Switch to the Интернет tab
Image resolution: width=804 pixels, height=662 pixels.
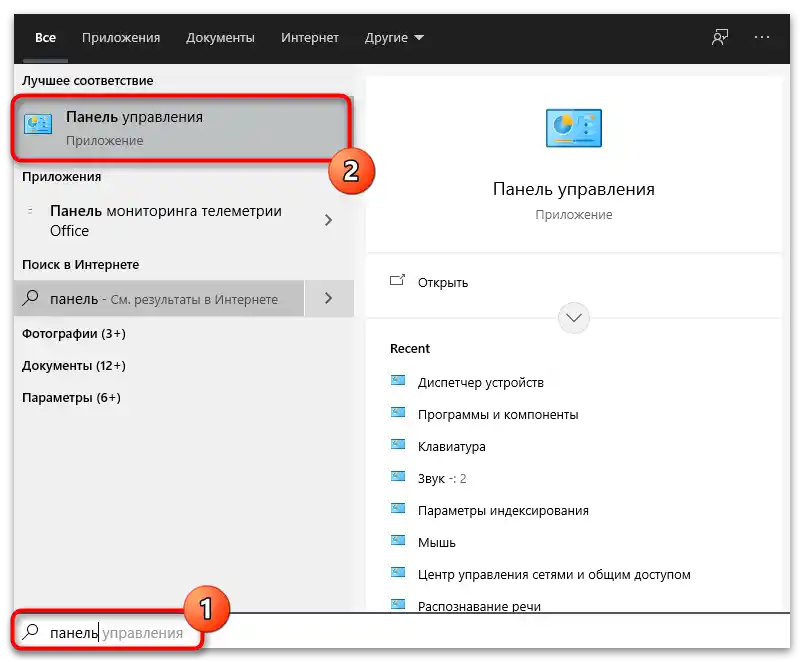point(310,37)
